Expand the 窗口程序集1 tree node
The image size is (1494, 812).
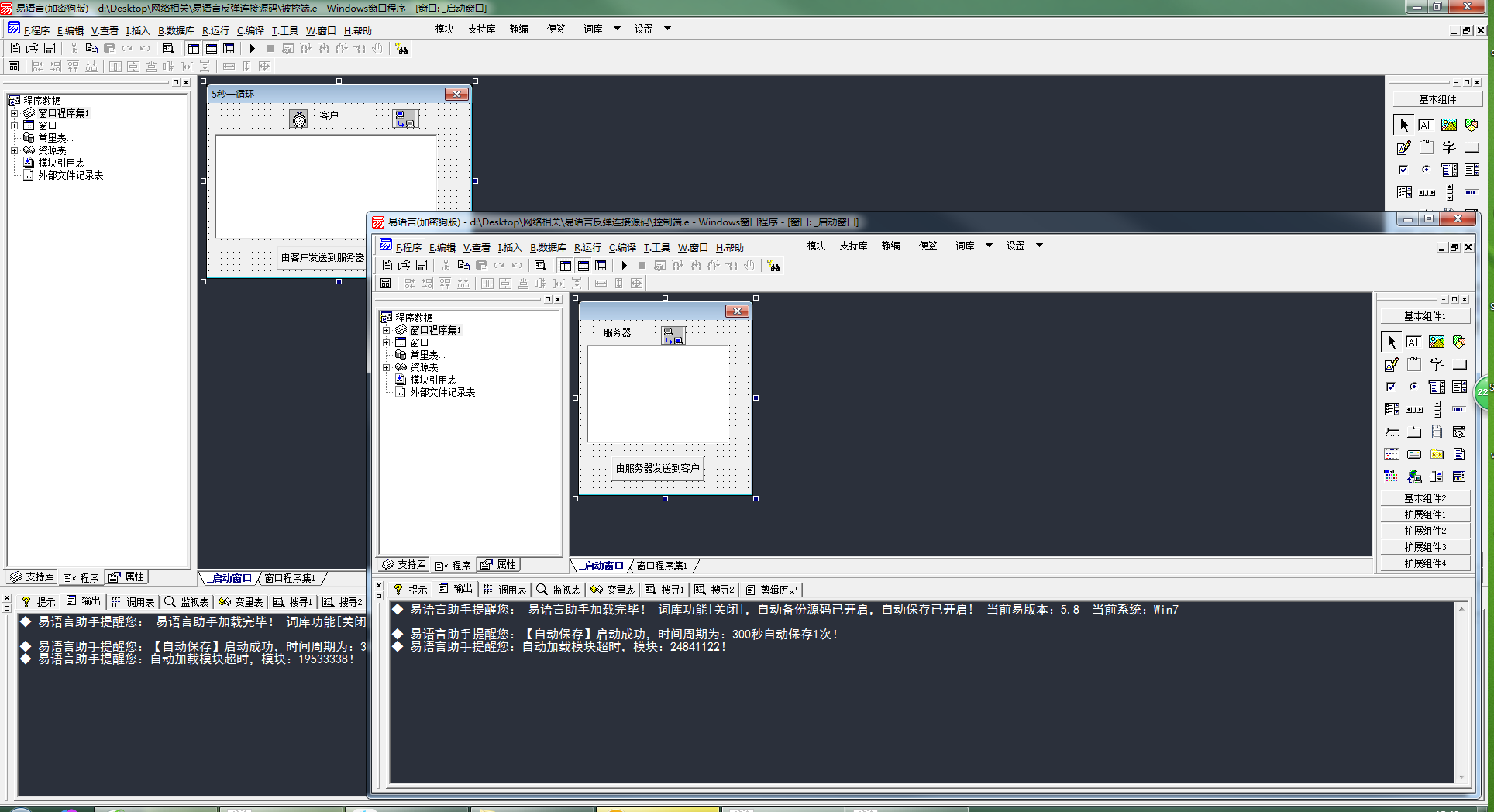coord(386,330)
